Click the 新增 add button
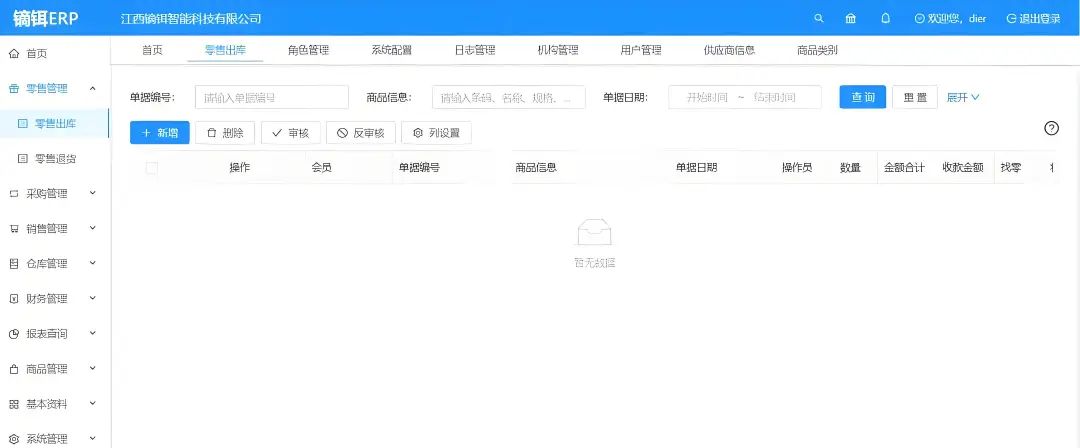 [160, 133]
